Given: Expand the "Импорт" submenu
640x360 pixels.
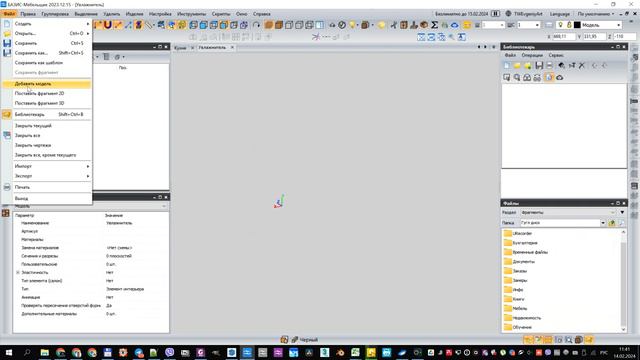Looking at the screenshot, I should 46,166.
